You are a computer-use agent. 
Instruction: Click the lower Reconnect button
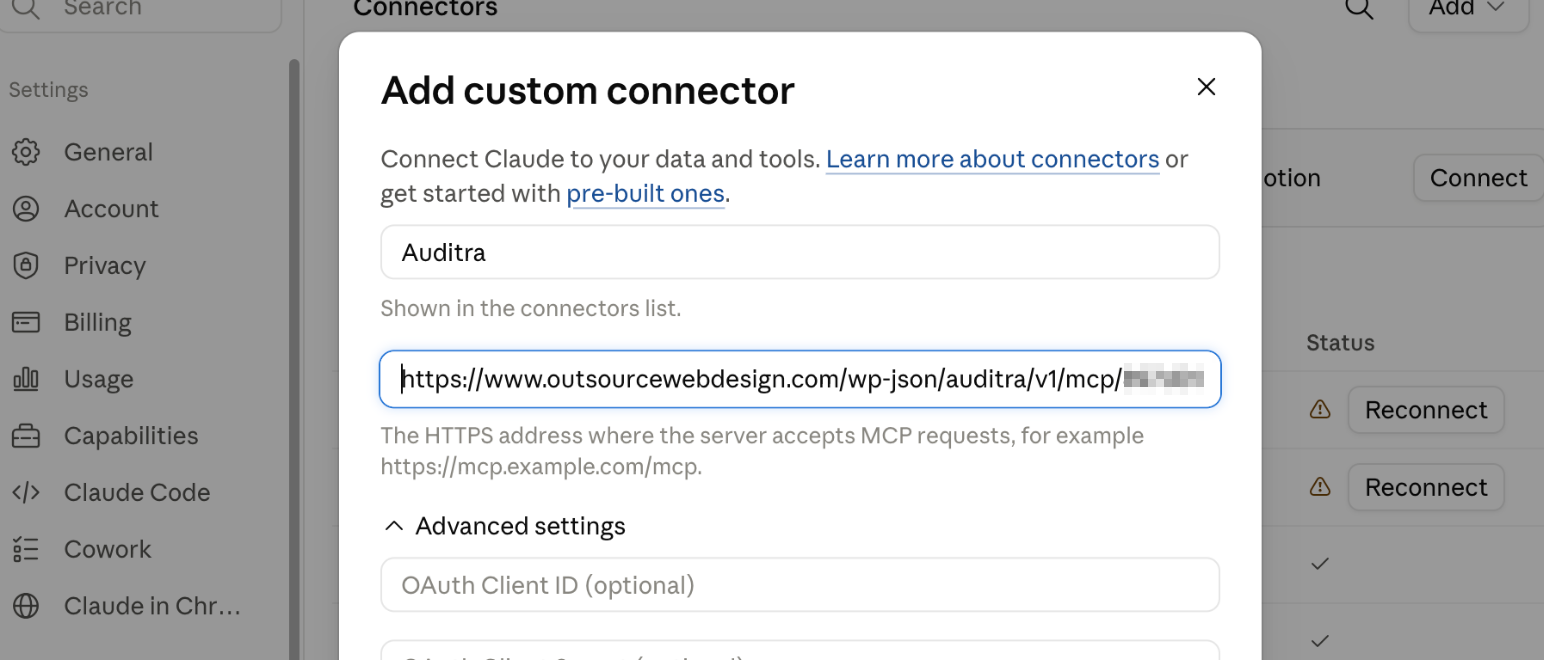tap(1426, 487)
